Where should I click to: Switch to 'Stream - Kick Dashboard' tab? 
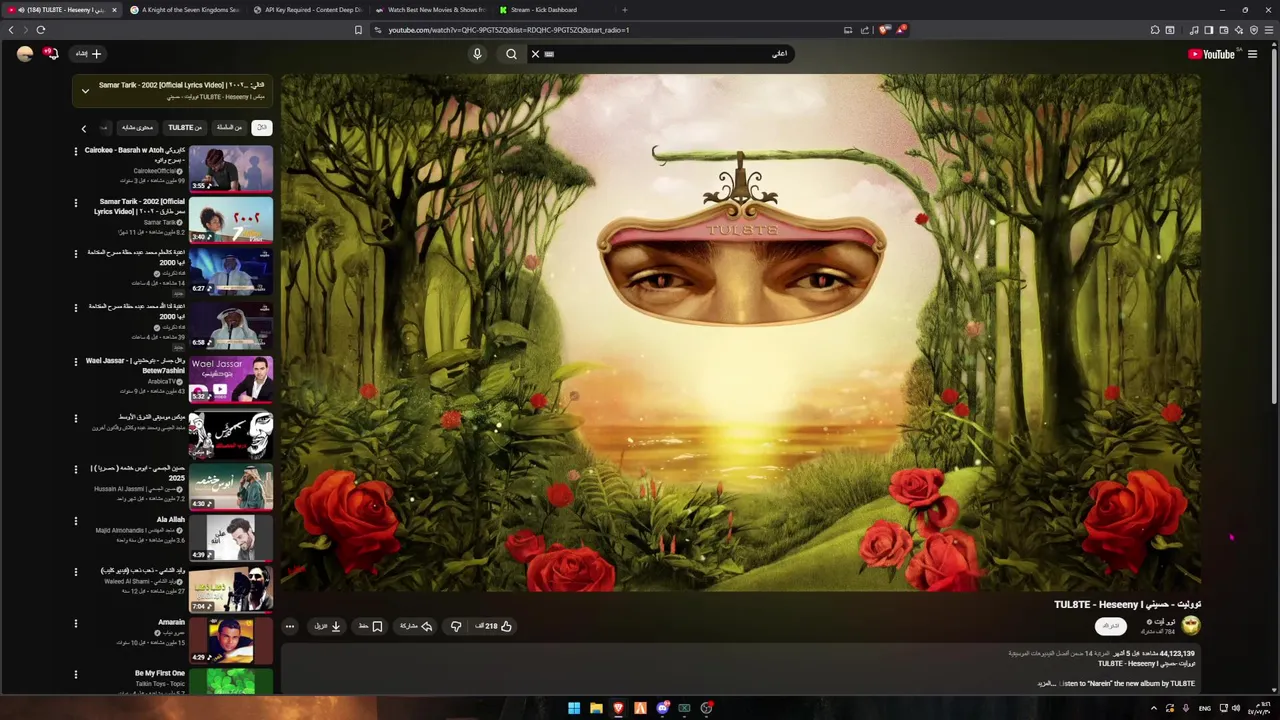553,10
